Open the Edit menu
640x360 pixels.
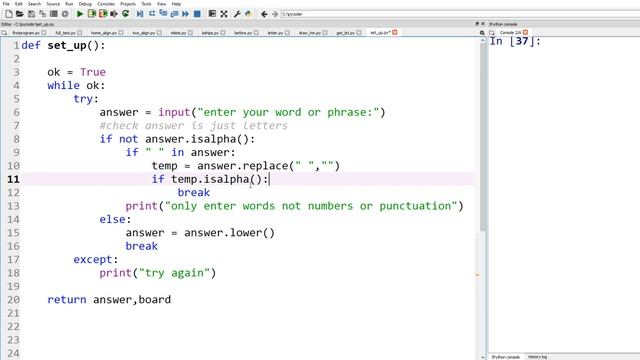19,4
